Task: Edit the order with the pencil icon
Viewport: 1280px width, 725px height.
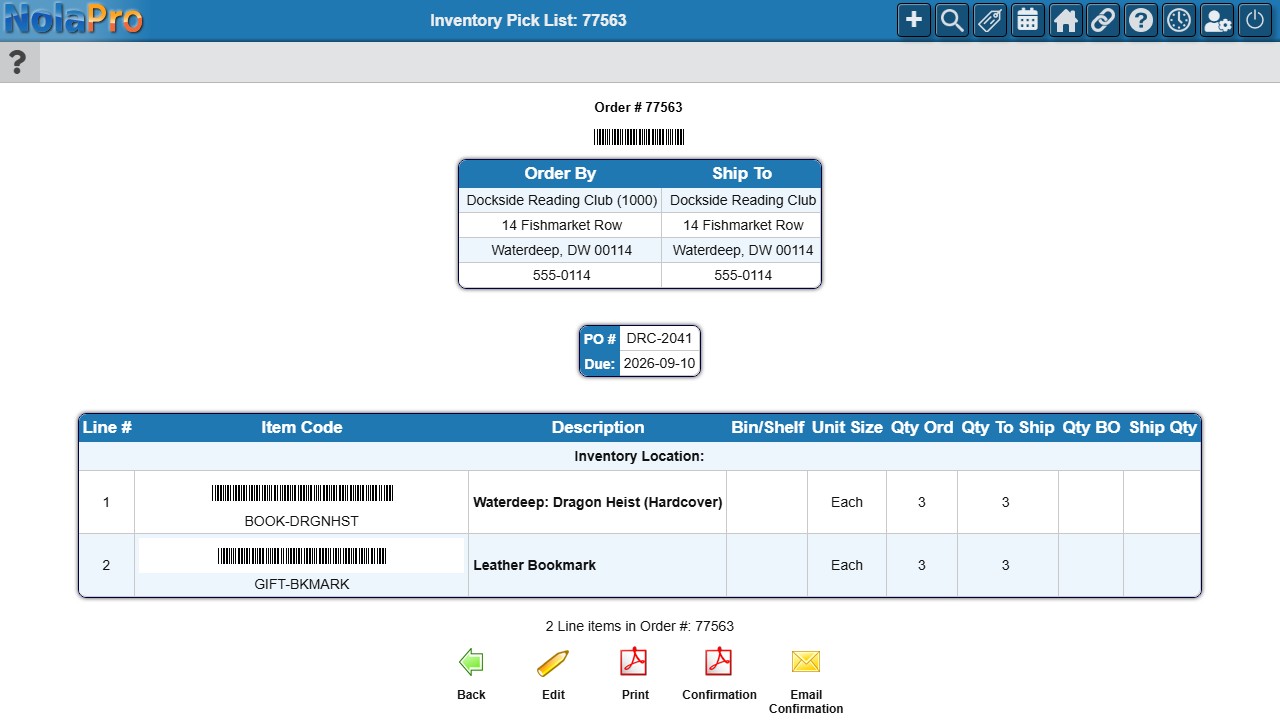Action: (553, 662)
